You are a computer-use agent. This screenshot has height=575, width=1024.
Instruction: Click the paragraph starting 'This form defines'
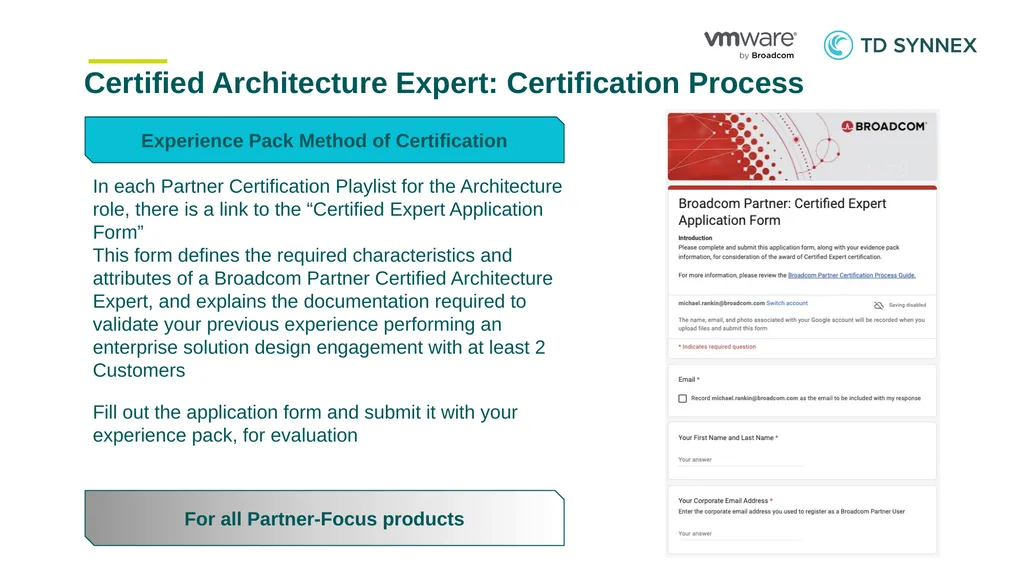(323, 312)
